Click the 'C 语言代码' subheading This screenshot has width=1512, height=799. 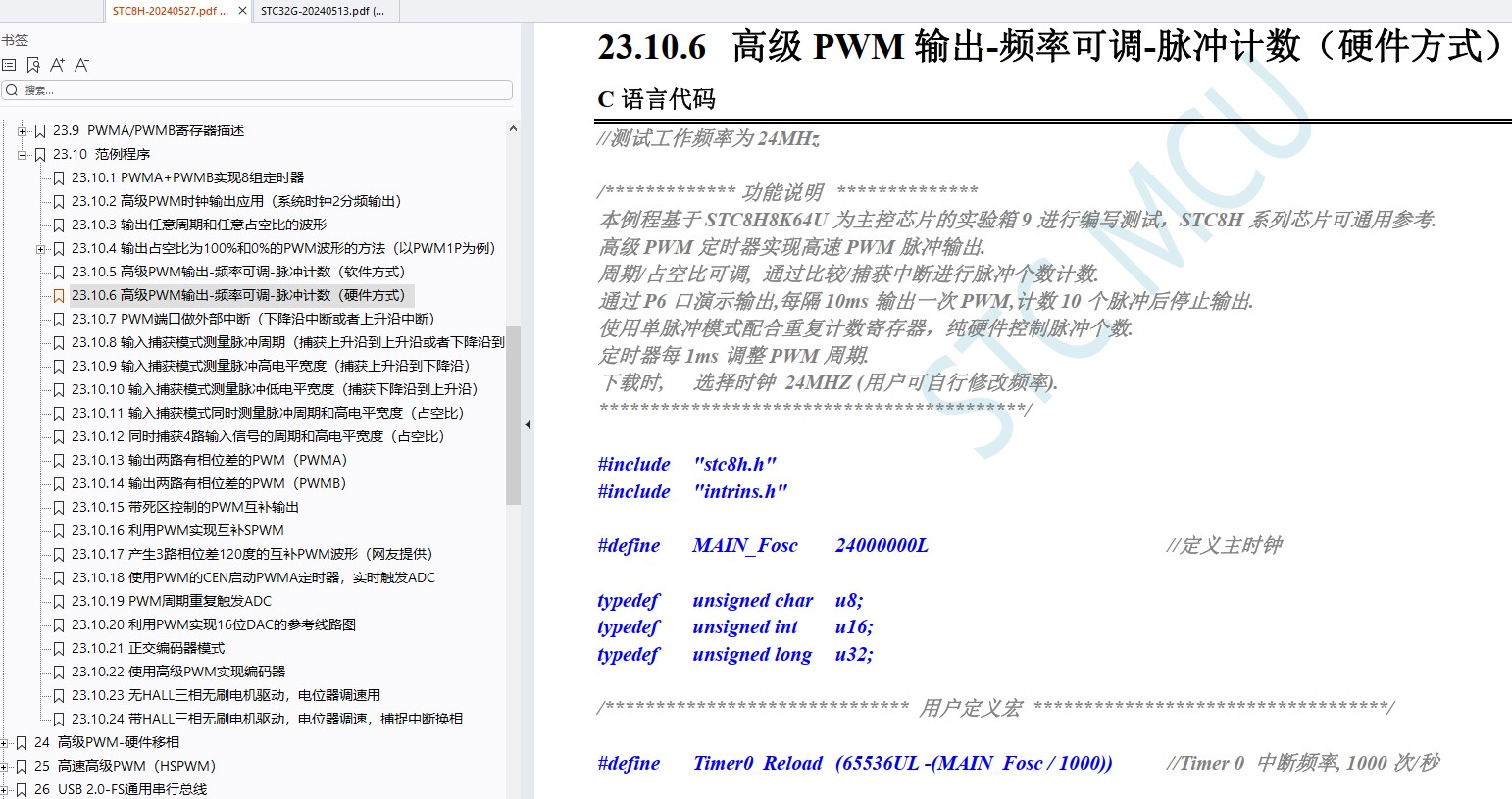tap(656, 99)
